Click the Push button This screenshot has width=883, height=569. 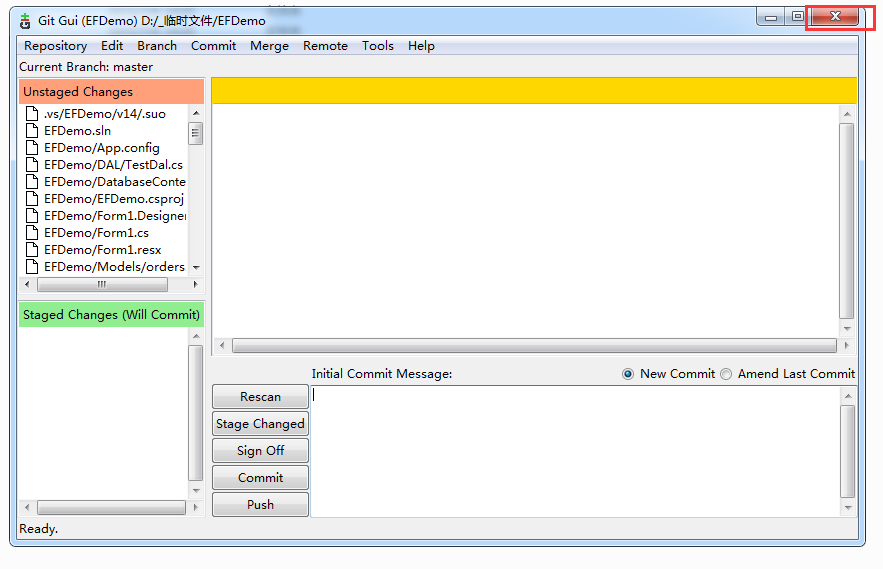point(260,505)
